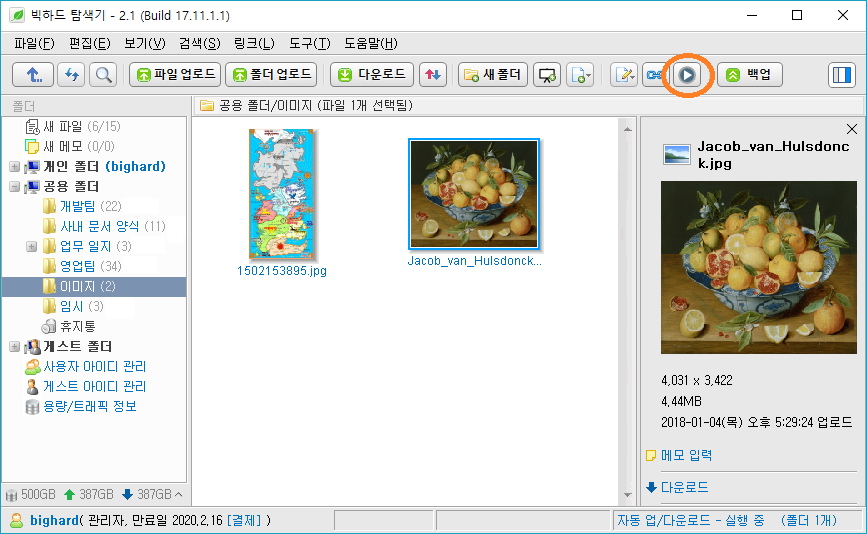Expand the 개인 폴더 (bighard) node
The height and width of the screenshot is (534, 867).
pyautogui.click(x=15, y=166)
